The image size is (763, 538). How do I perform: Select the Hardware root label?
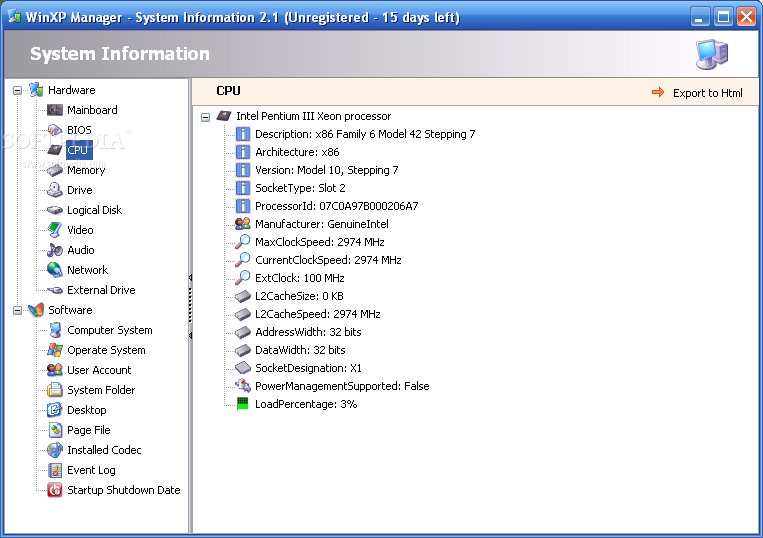point(72,90)
